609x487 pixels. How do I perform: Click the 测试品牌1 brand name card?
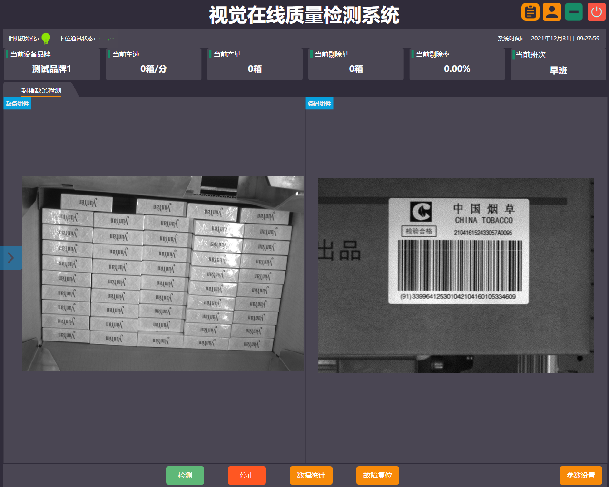(52, 64)
